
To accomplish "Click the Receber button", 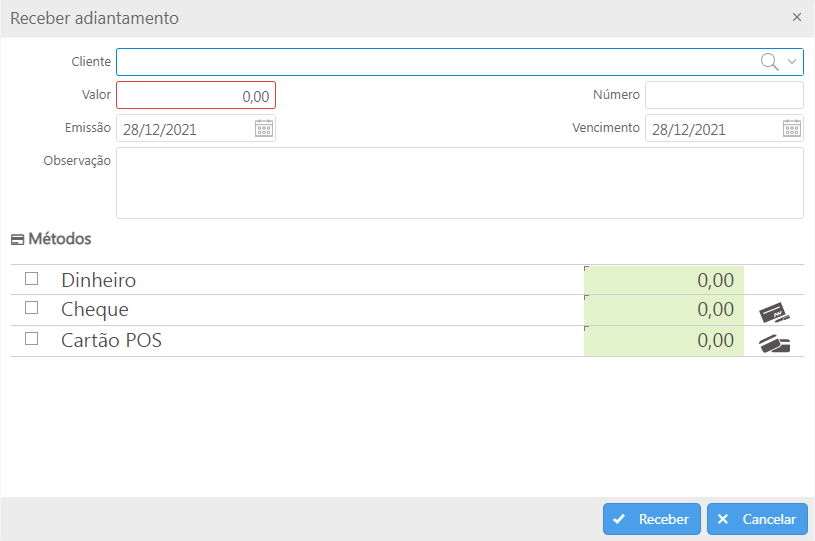I will pyautogui.click(x=652, y=519).
